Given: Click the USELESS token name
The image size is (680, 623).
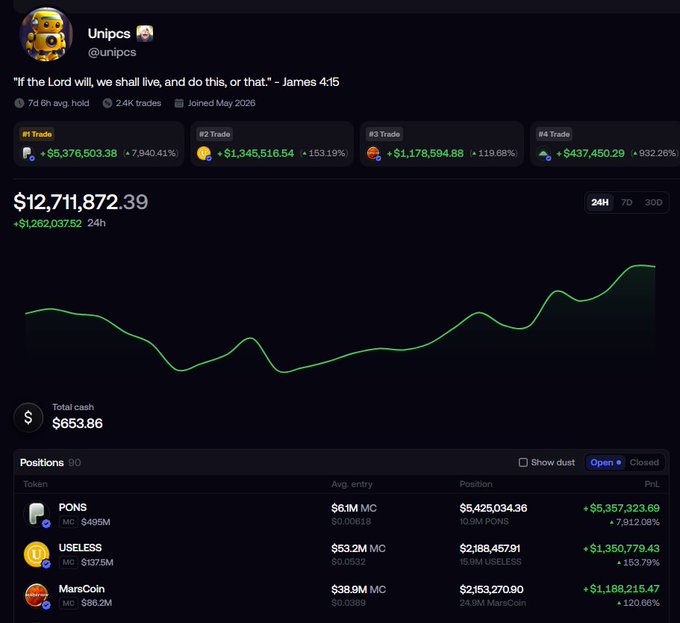Looking at the screenshot, I should click(80, 548).
